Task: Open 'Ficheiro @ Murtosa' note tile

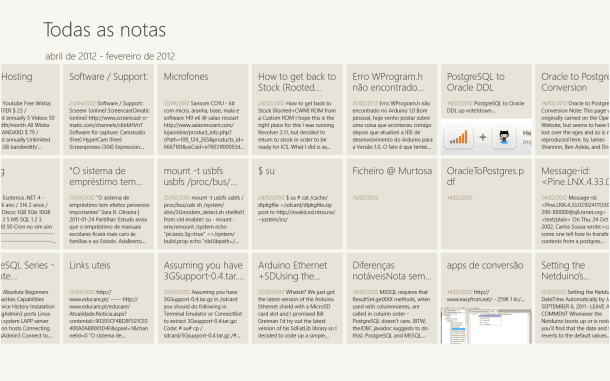Action: tap(392, 204)
